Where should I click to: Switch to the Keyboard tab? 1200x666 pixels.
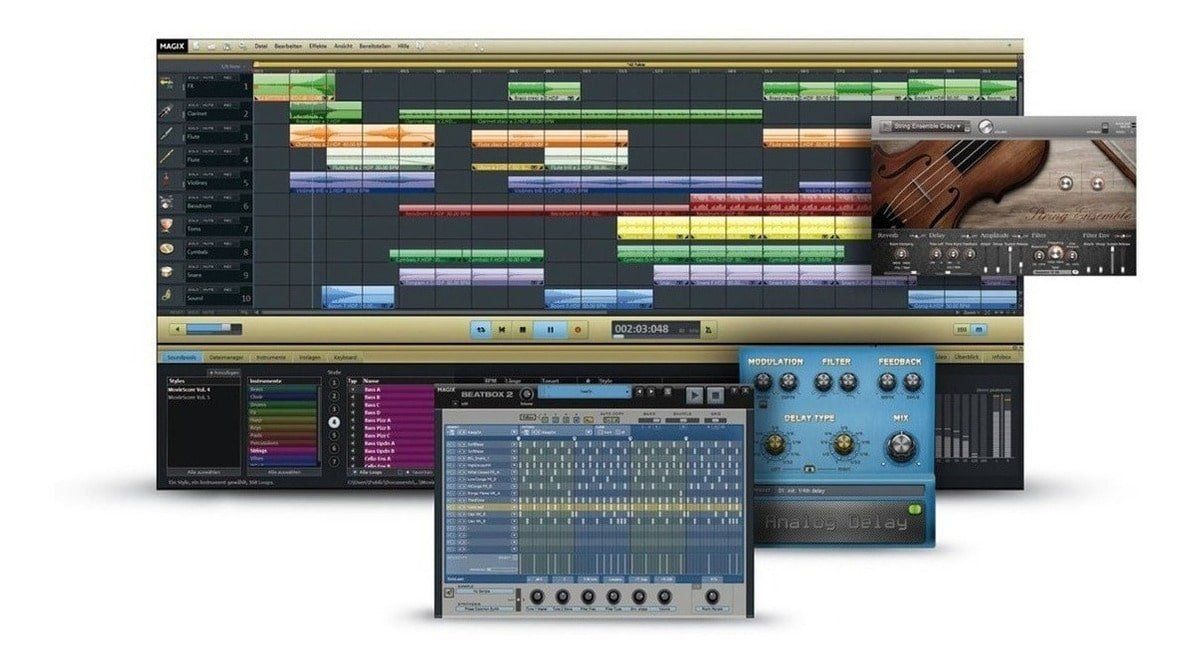[345, 357]
